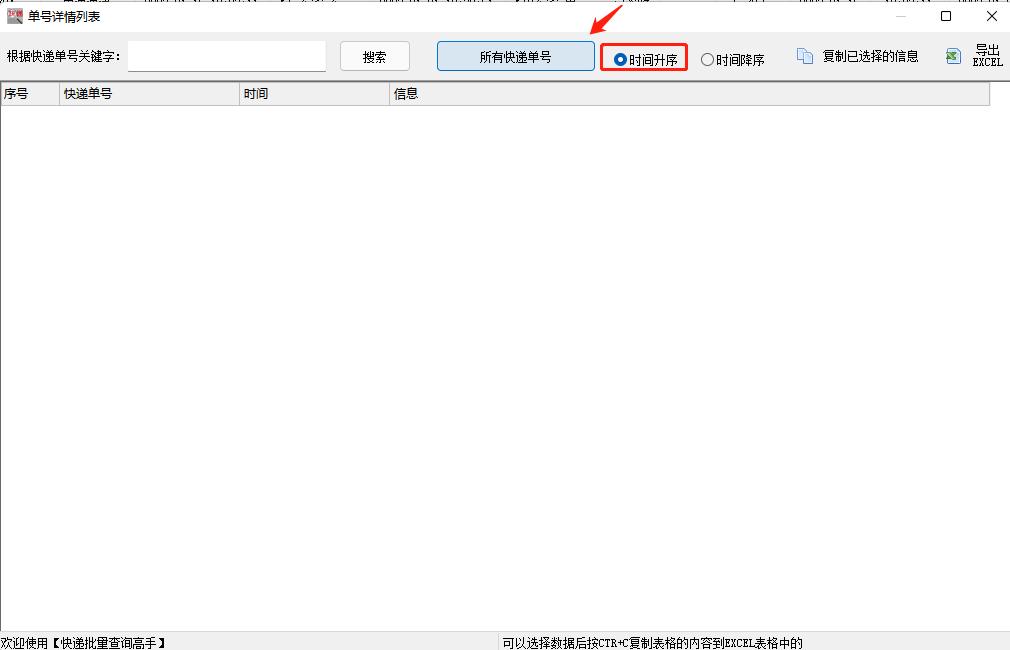This screenshot has height=650, width=1010.
Task: Click the 根据快递单号关键字 label
Action: [64, 57]
